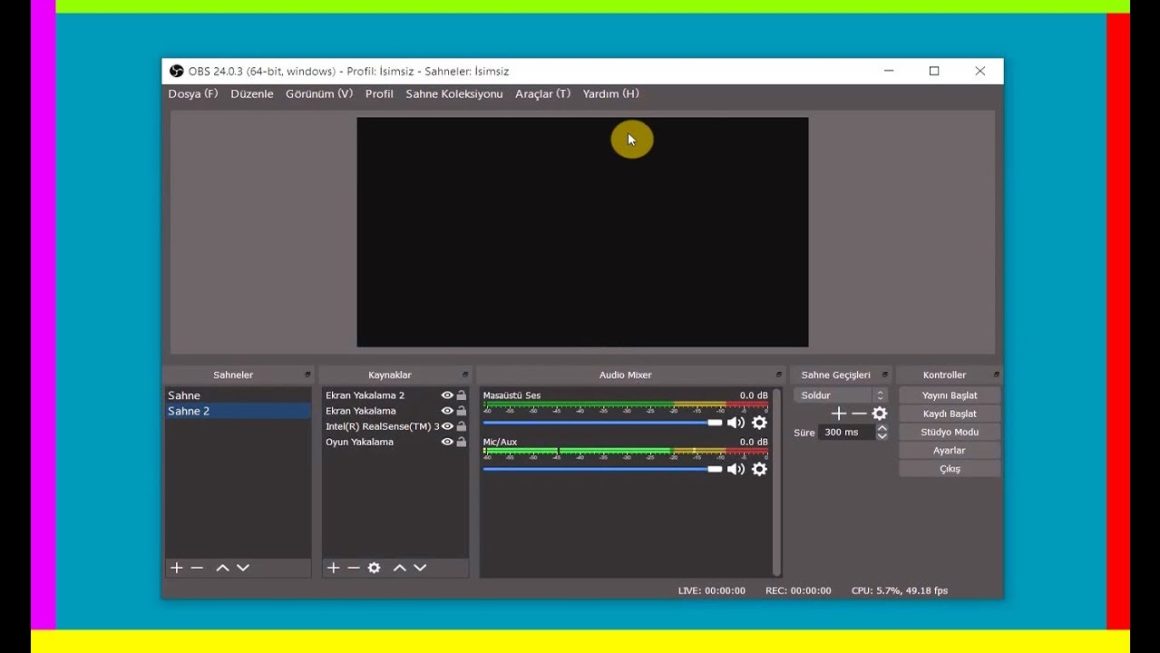Toggle visibility of Ekran Yakalama source
The image size is (1160, 653).
(x=447, y=411)
